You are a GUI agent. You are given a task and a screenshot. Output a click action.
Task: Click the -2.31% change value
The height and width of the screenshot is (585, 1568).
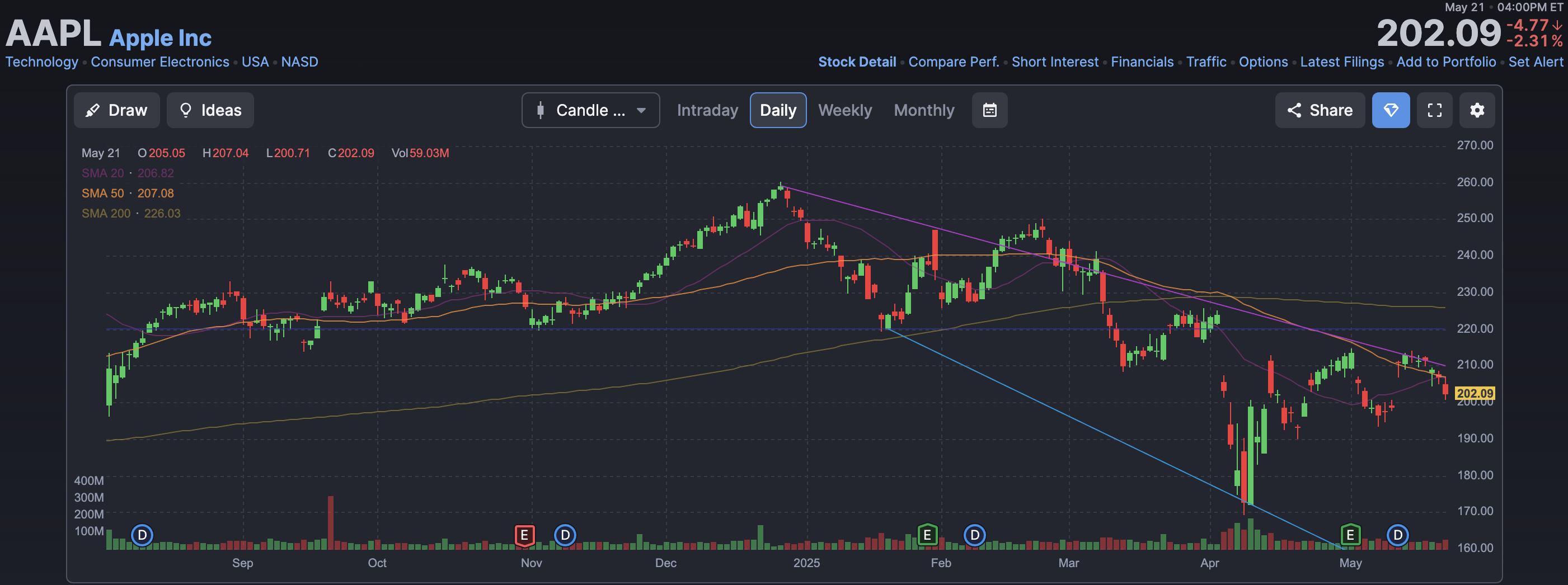(x=1534, y=41)
